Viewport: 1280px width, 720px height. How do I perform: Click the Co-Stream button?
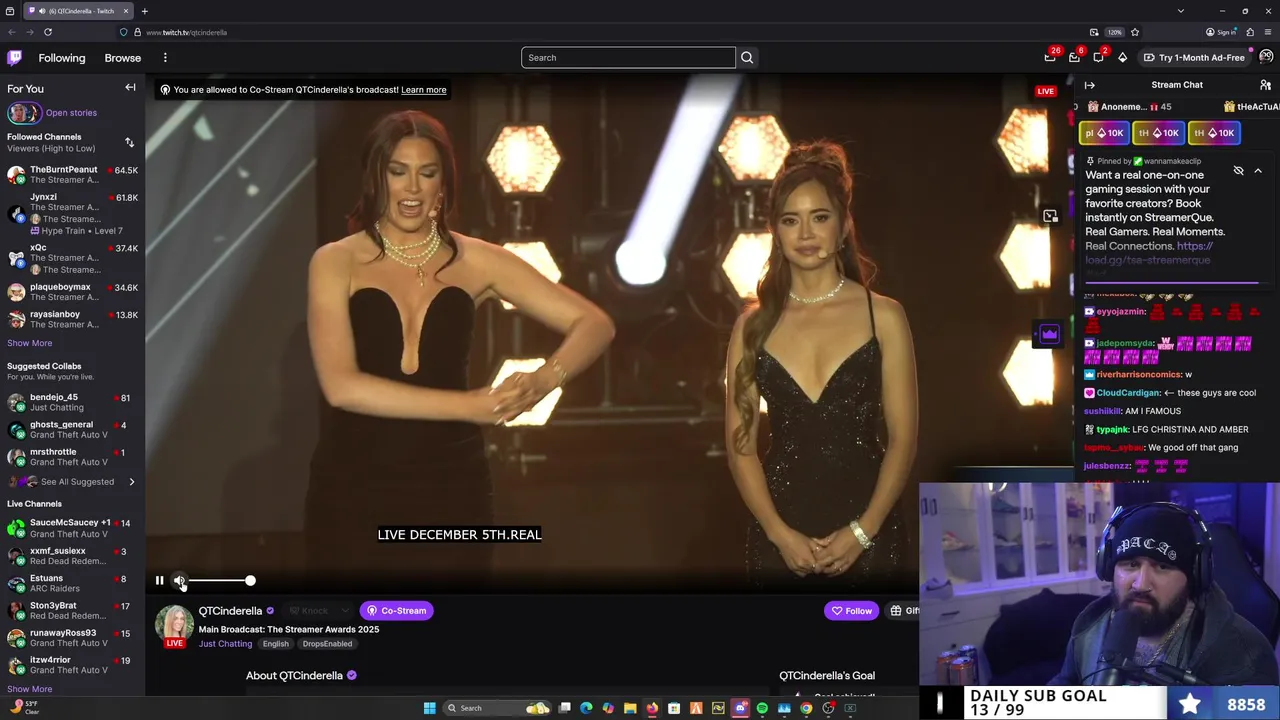[397, 611]
